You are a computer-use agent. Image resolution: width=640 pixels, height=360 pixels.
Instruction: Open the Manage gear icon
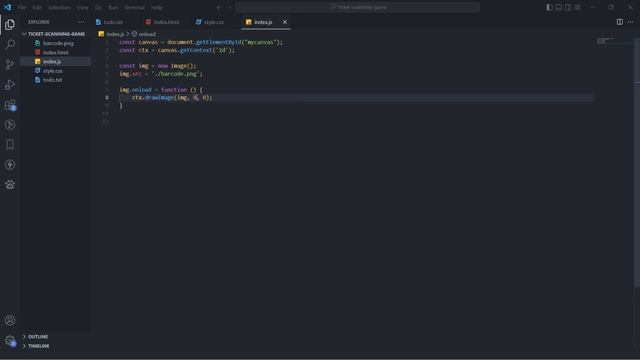pos(10,340)
